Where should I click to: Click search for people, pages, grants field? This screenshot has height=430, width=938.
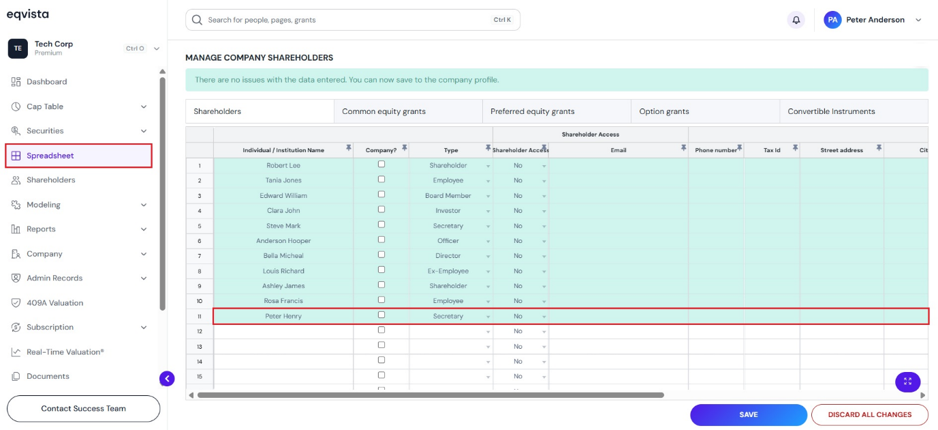(x=353, y=20)
